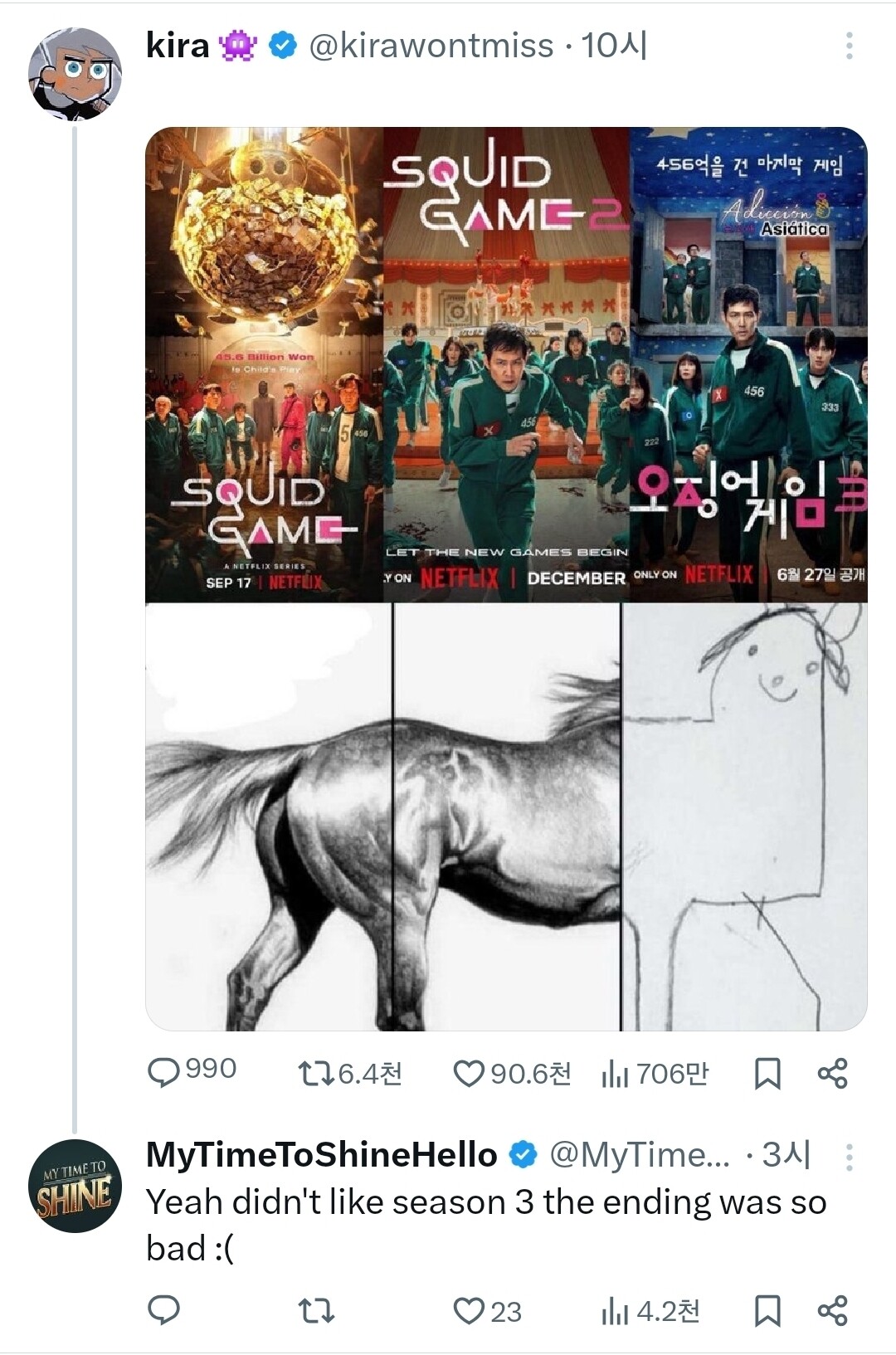Open more options for MyTimeToShineHello's reply
896x1355 pixels.
click(x=849, y=1156)
